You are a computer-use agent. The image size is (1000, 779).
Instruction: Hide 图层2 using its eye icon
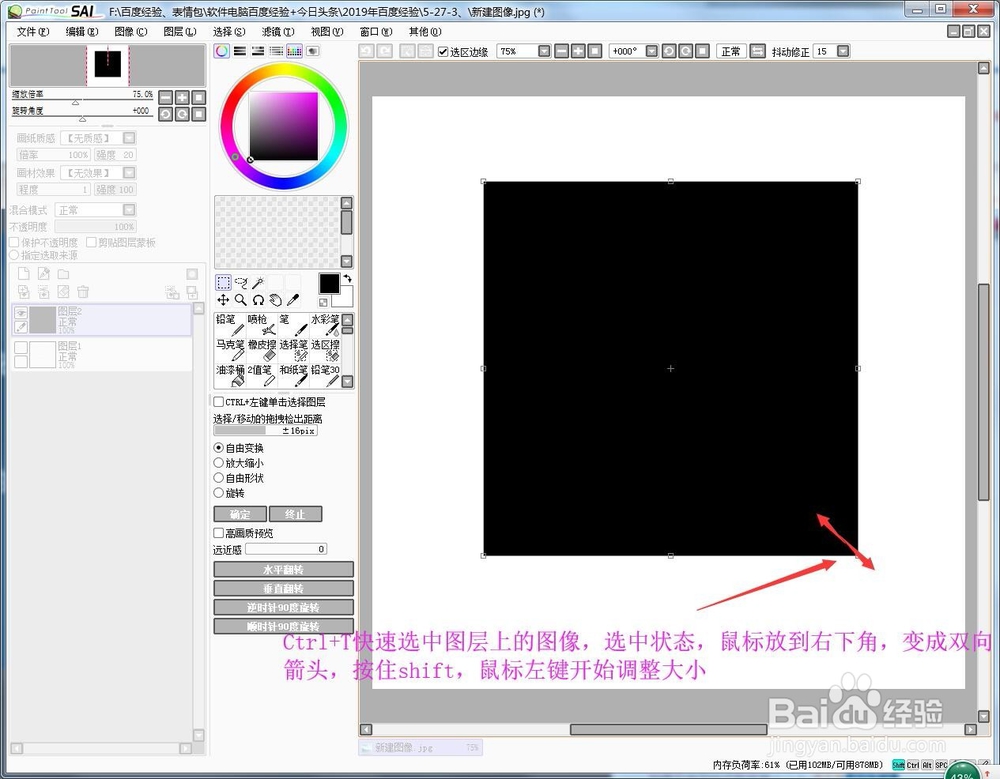(21, 313)
